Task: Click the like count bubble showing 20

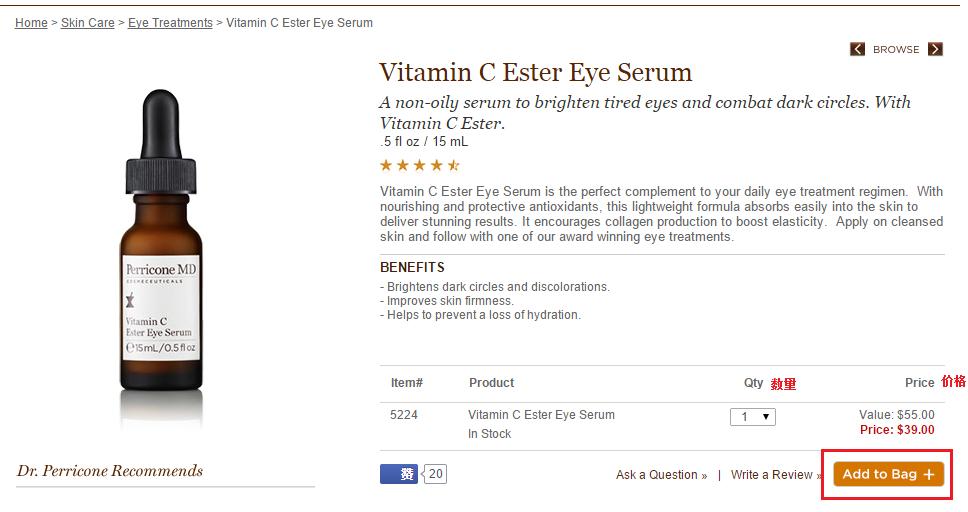Action: [x=435, y=474]
